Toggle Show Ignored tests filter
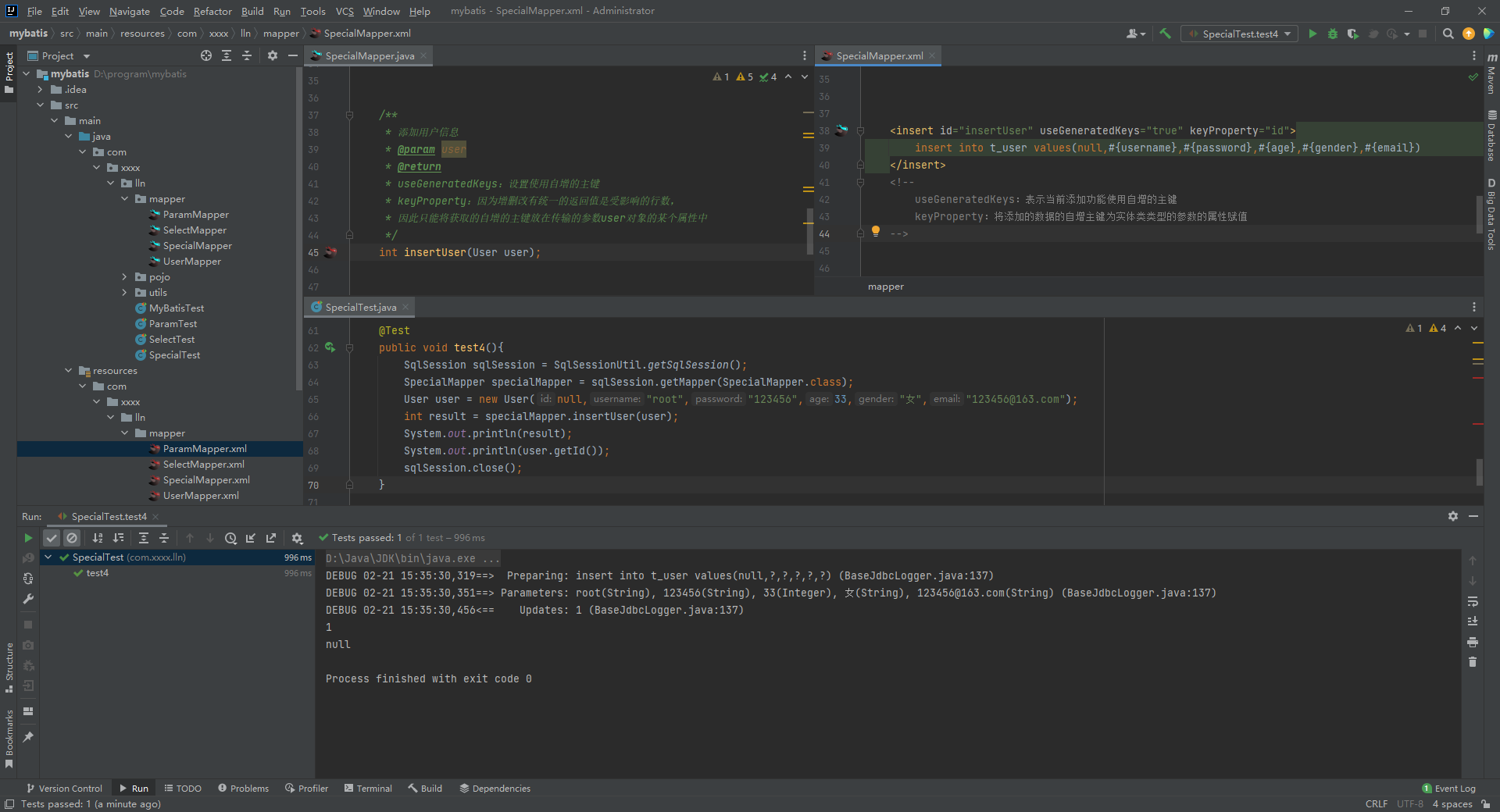 (72, 538)
